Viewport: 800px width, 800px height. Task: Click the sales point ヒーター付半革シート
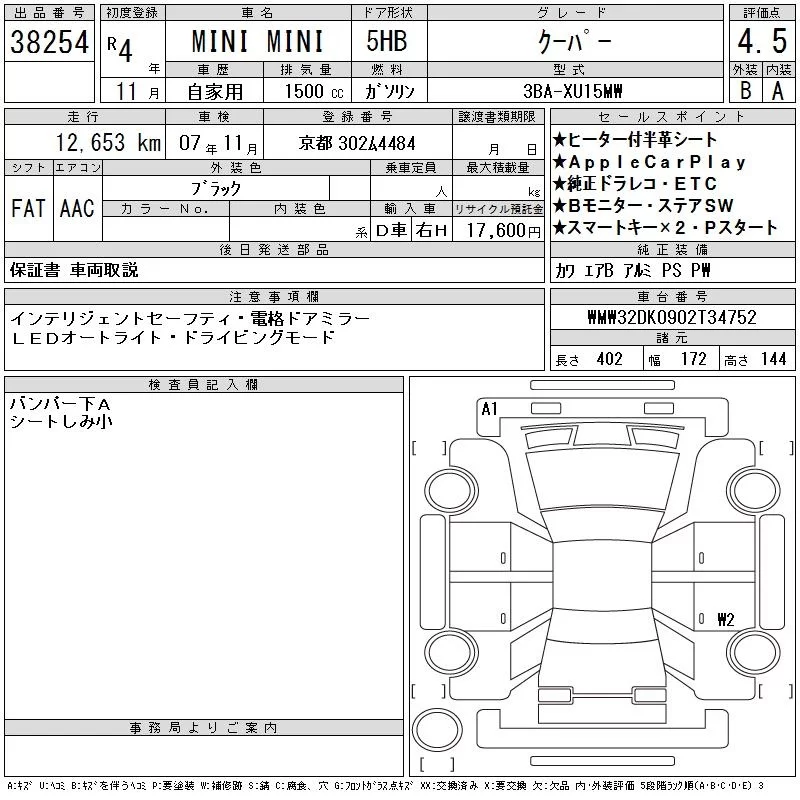[x=635, y=139]
